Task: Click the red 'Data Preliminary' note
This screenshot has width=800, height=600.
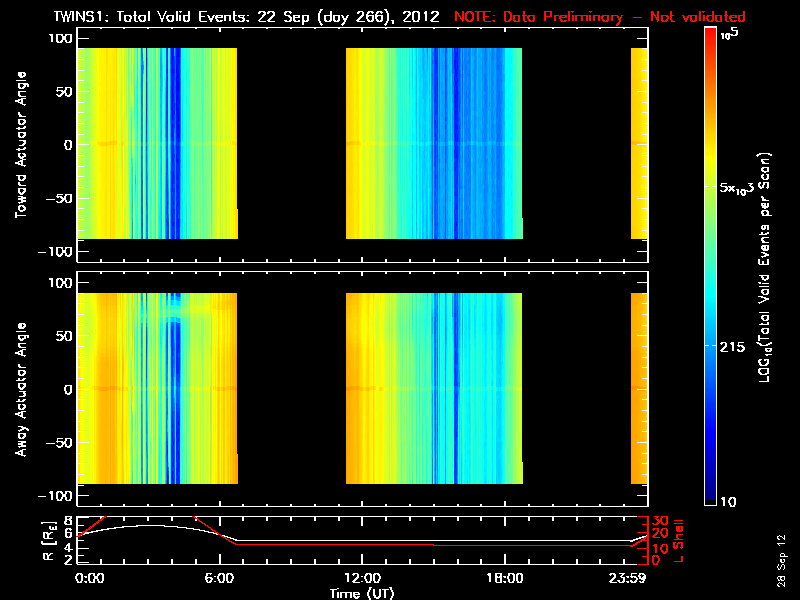Action: click(600, 17)
